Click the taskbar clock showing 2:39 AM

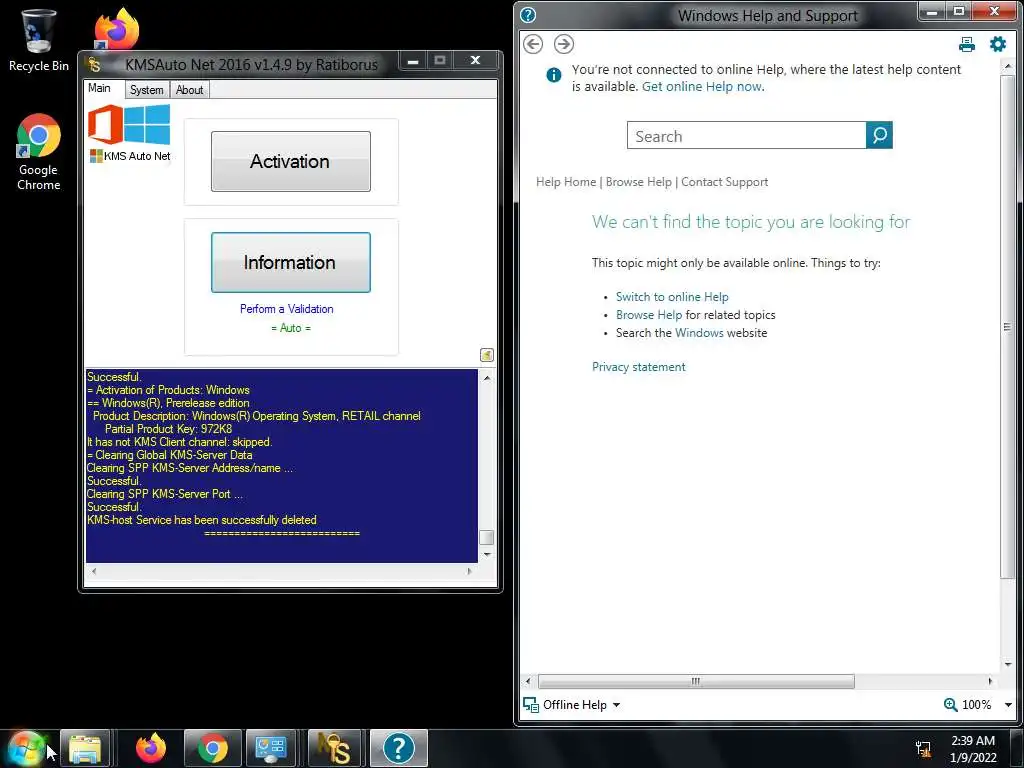click(x=973, y=748)
